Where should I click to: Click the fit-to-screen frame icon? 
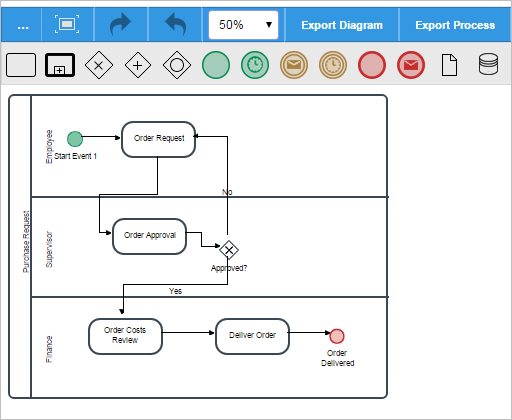67,24
